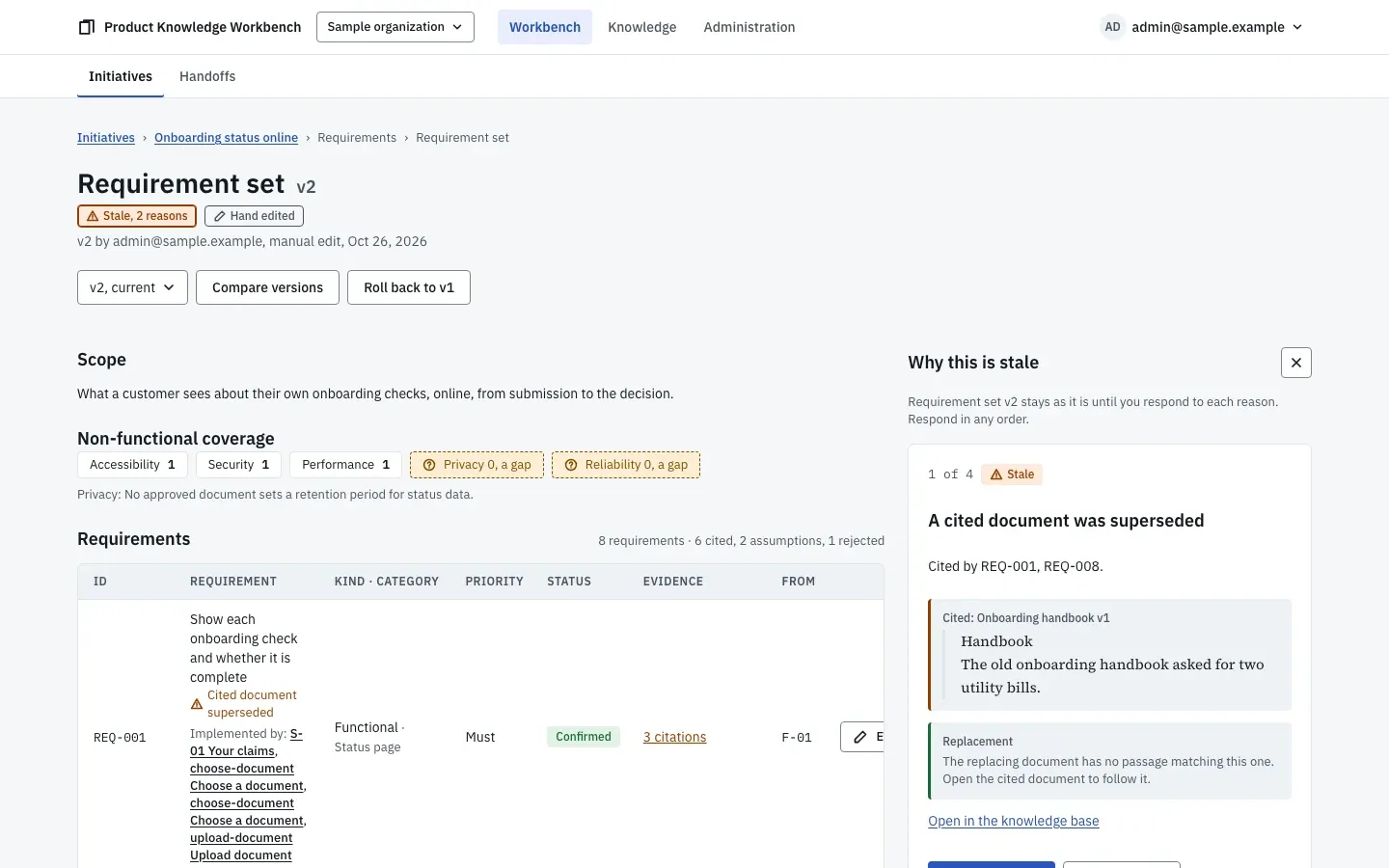Image resolution: width=1389 pixels, height=868 pixels.
Task: Click the 1 of 4 counter text
Action: (950, 475)
